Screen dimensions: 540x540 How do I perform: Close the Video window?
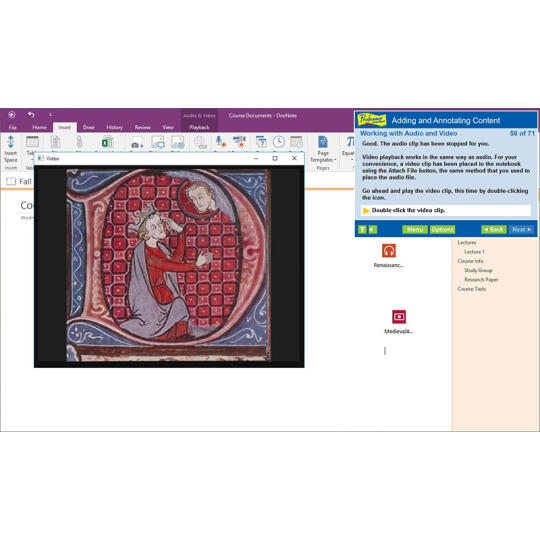pyautogui.click(x=294, y=158)
